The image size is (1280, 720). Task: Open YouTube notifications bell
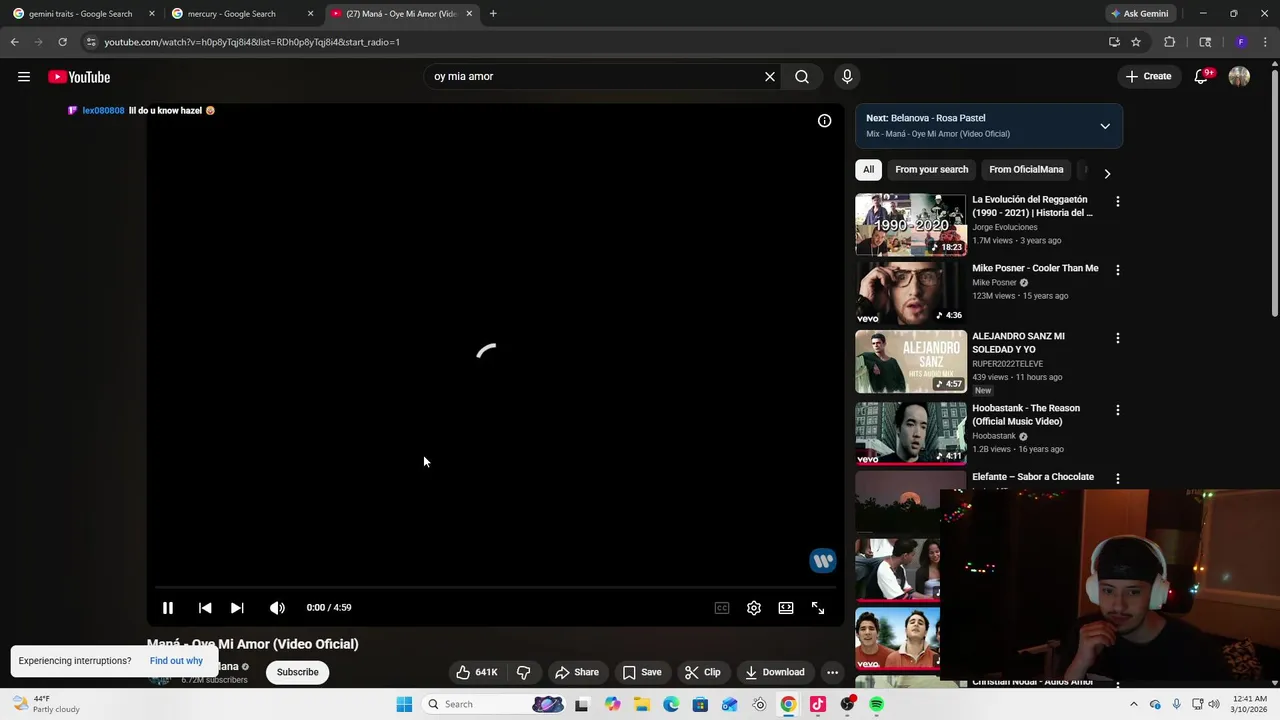[1203, 77]
